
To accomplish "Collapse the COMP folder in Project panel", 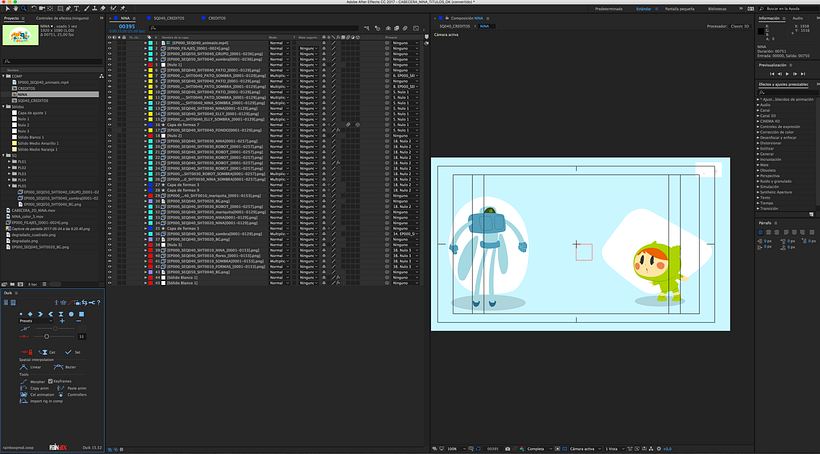I will 5,75.
